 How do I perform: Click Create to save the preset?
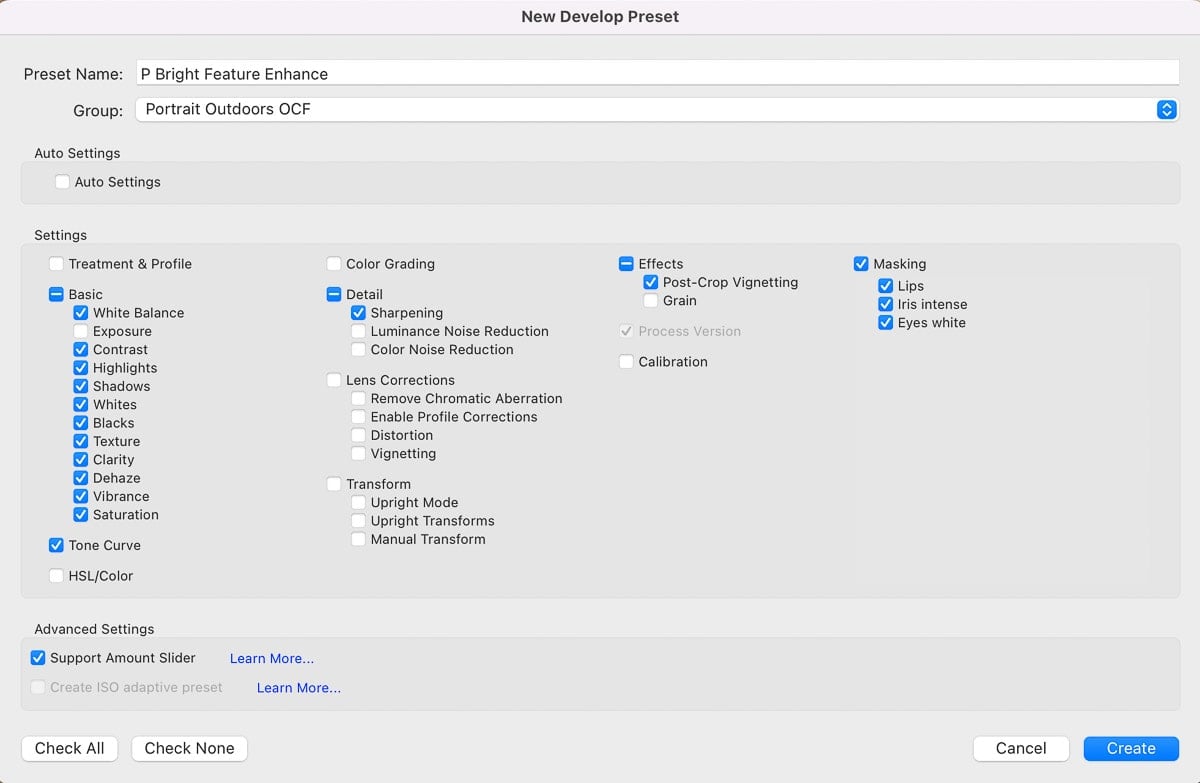1131,748
